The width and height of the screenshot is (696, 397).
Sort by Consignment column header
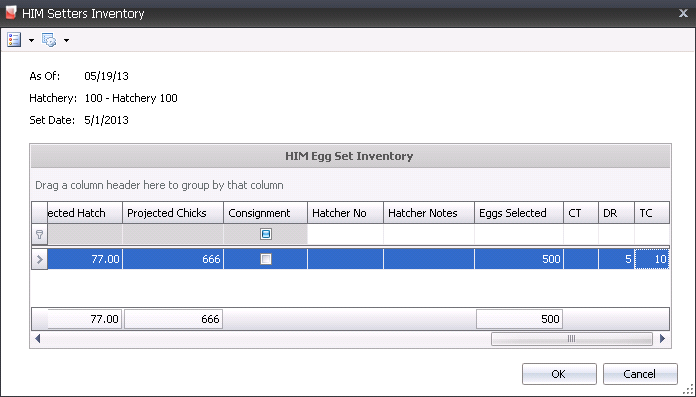(265, 213)
